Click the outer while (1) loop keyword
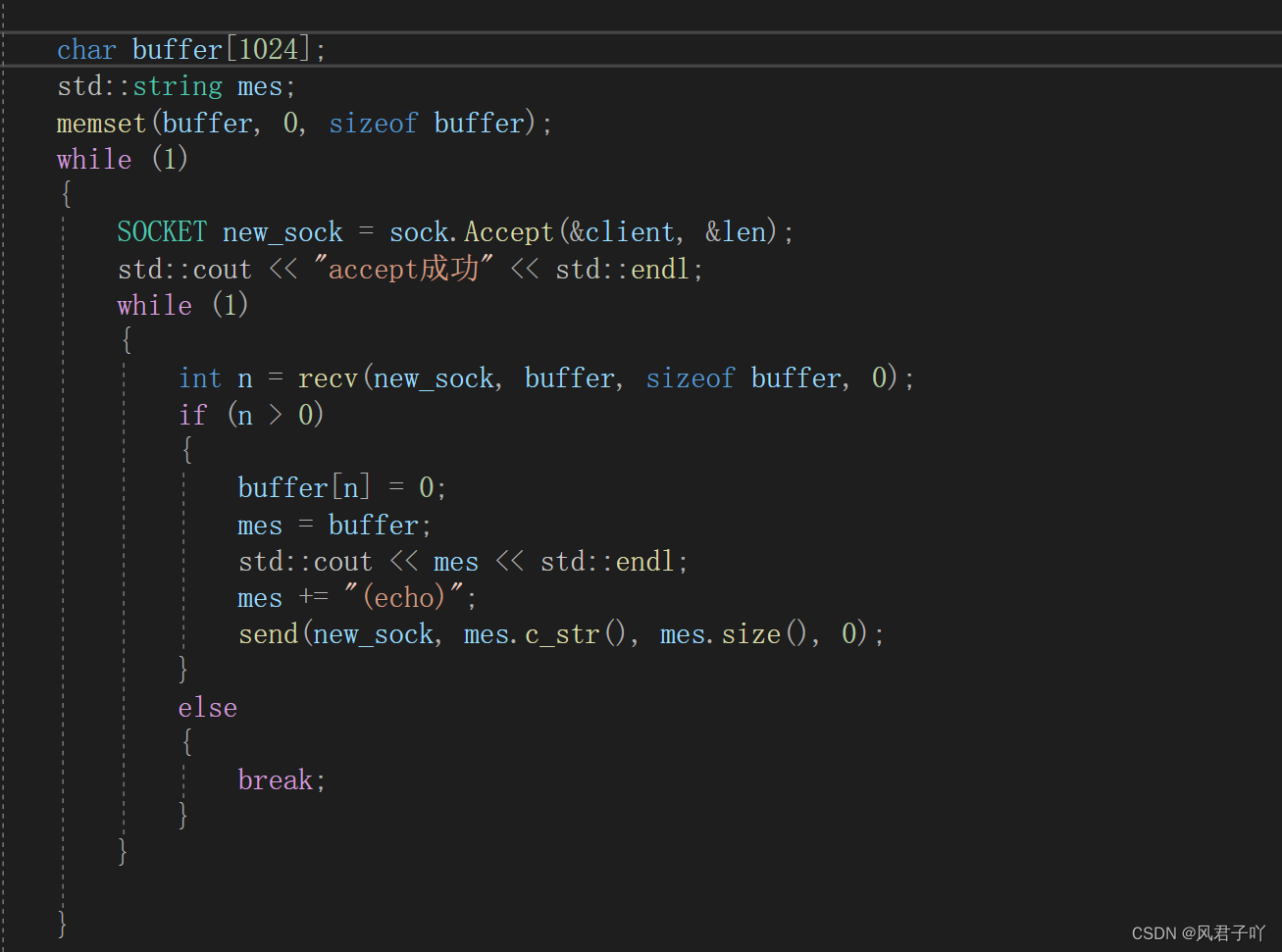Viewport: 1282px width, 952px height. pyautogui.click(x=94, y=159)
